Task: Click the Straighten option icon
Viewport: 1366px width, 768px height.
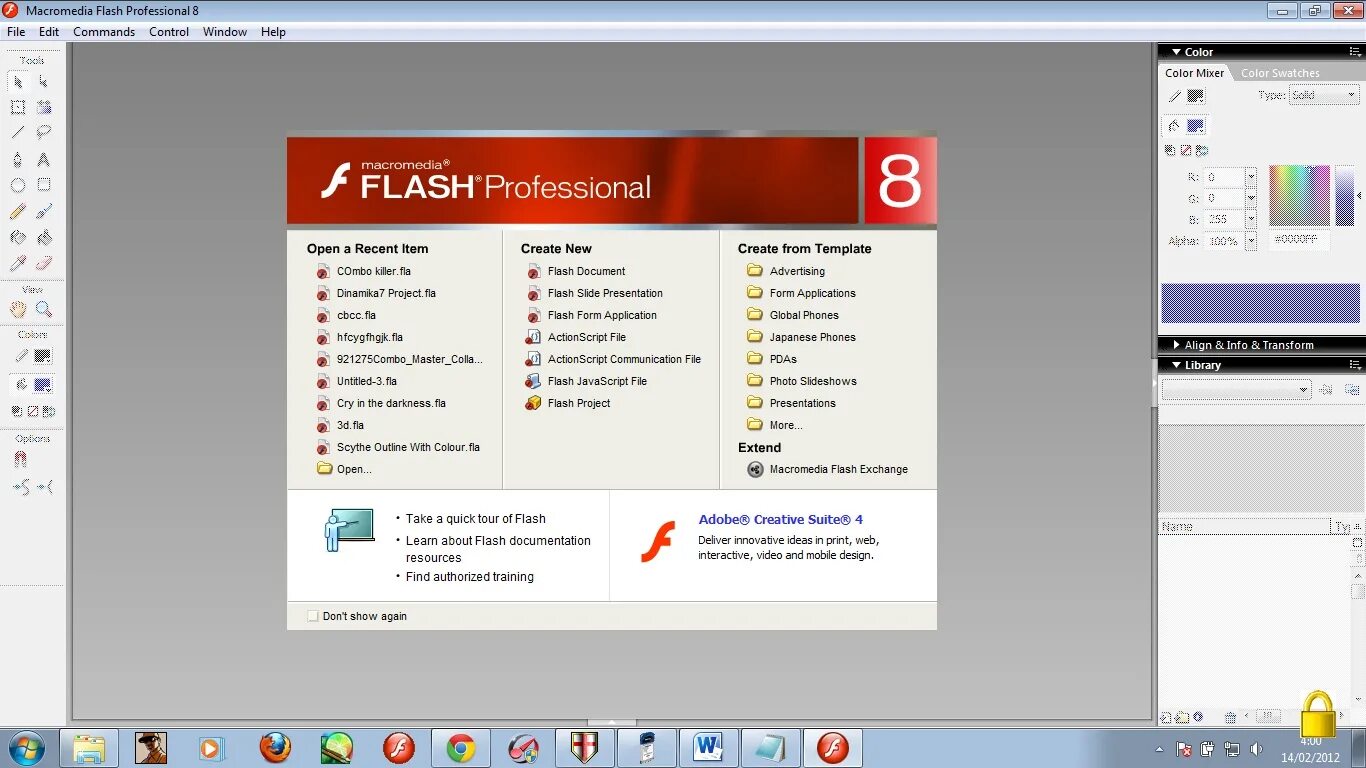Action: pos(45,487)
